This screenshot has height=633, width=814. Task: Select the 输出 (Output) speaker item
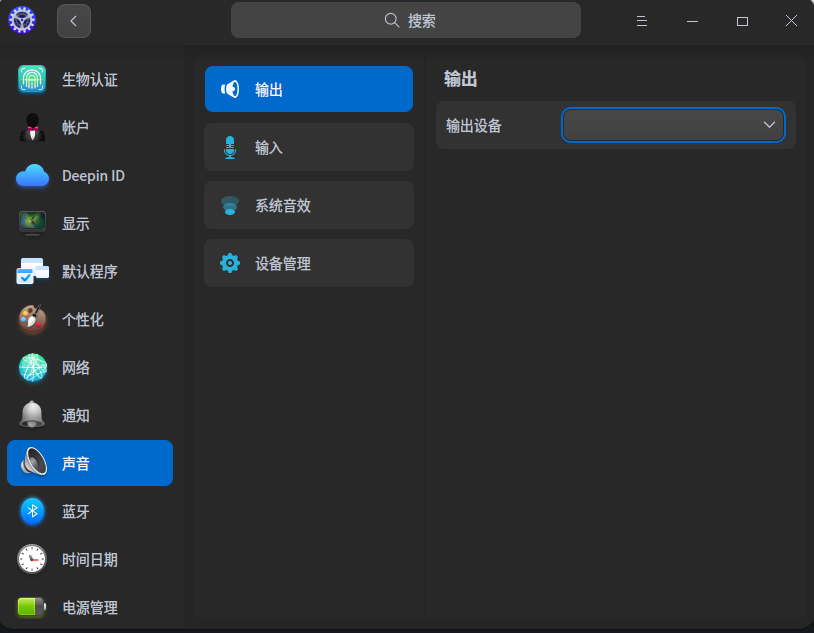click(308, 89)
